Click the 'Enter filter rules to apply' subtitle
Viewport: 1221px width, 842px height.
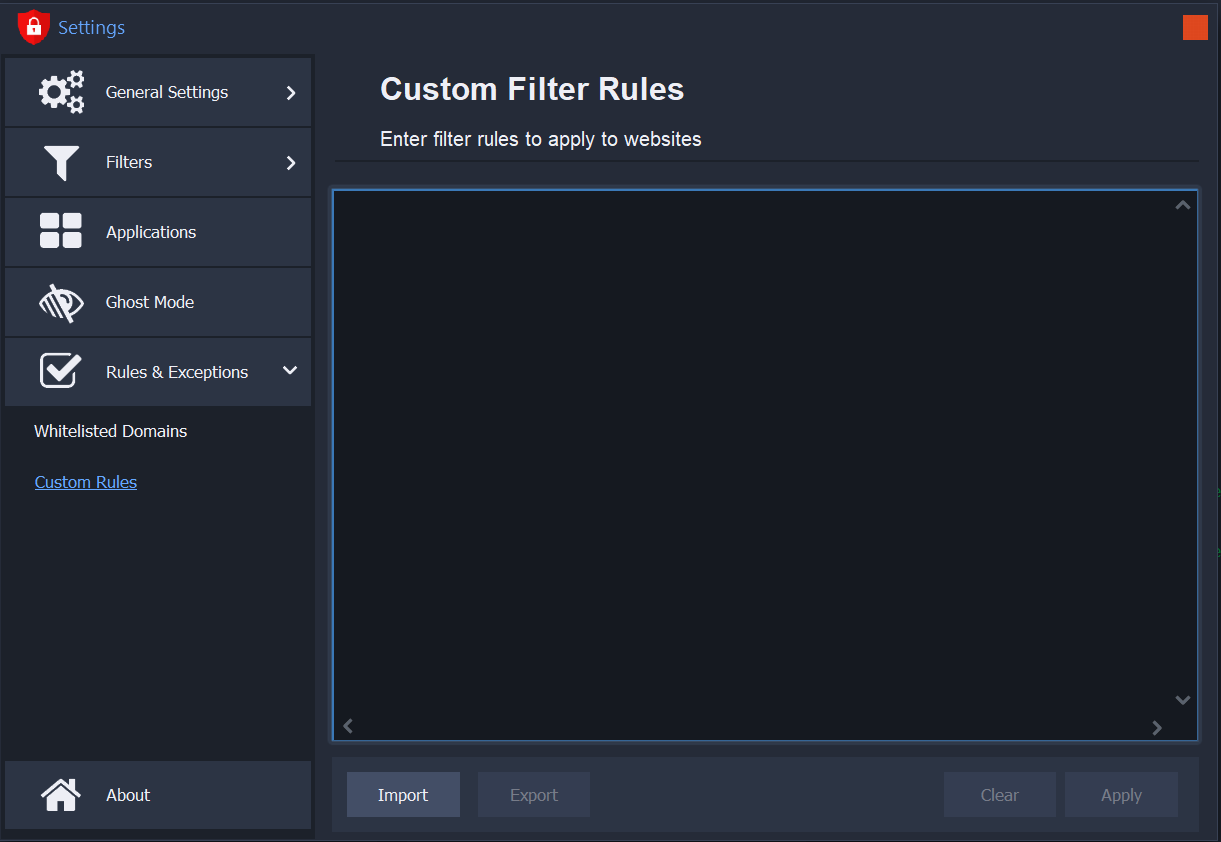click(541, 139)
